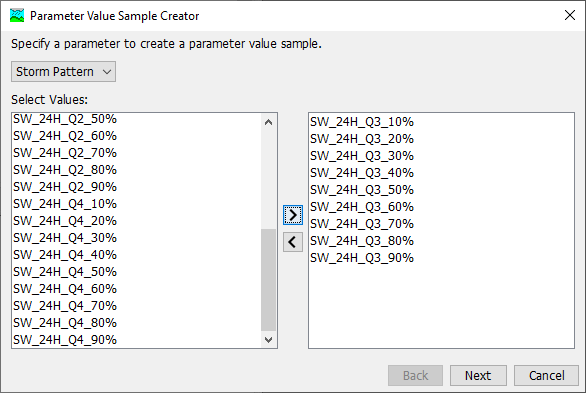The image size is (586, 393).
Task: Select SW_24H_Q4_10% in available values
Action: point(137,204)
